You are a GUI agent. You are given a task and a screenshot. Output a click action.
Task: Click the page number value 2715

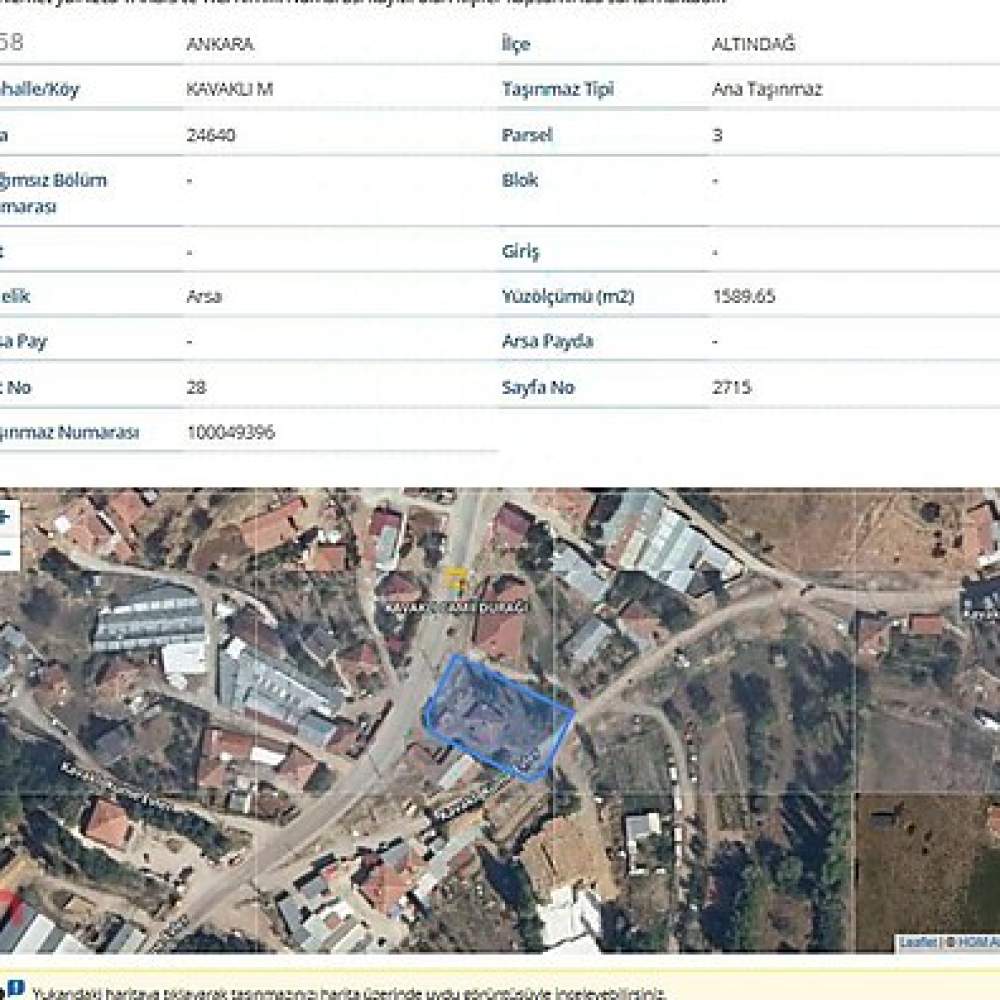(x=732, y=387)
